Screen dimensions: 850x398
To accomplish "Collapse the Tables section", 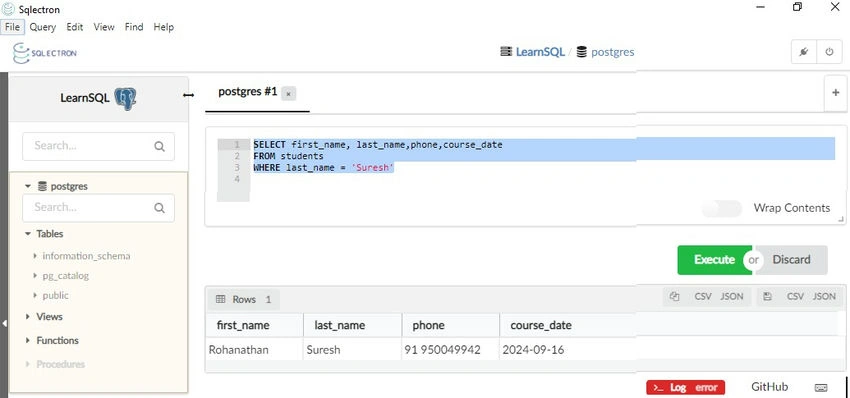I will 28,234.
